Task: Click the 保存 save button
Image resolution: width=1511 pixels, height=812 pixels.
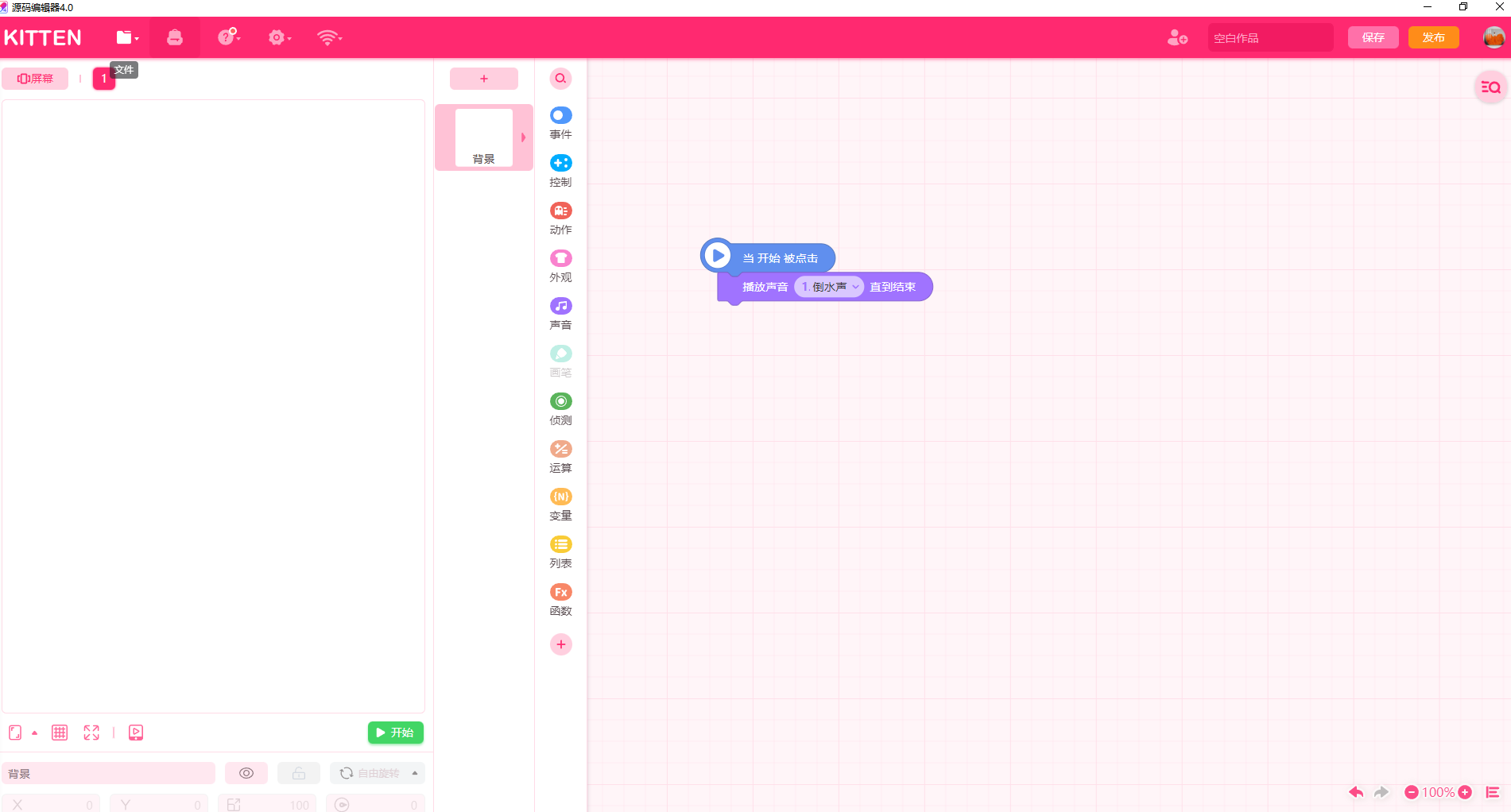Action: 1373,37
